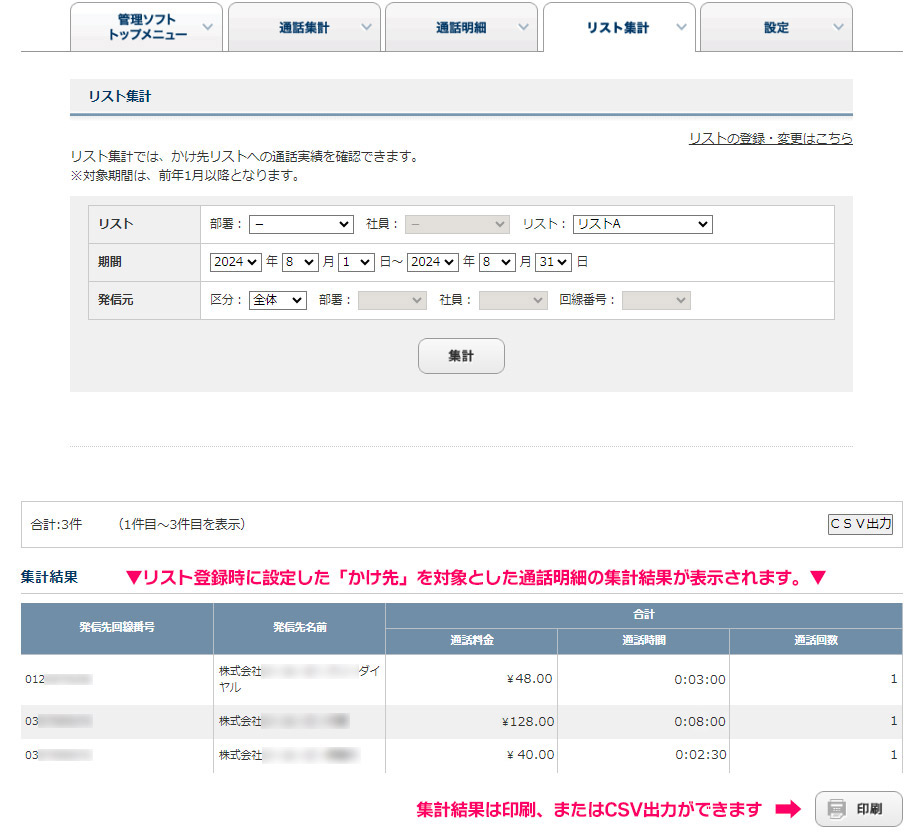Click the printer icon on 印刷 button
This screenshot has width=924, height=835.
(837, 809)
